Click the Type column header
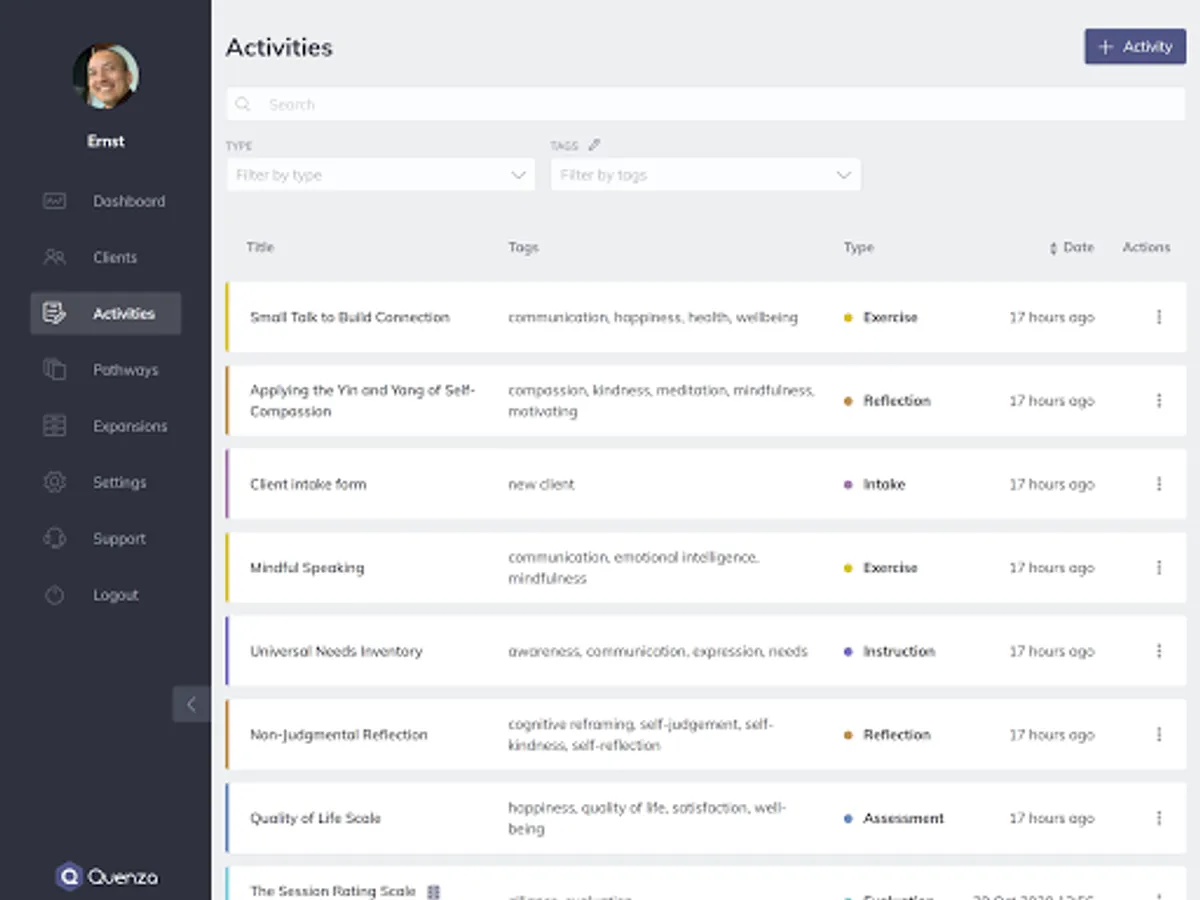 (858, 247)
